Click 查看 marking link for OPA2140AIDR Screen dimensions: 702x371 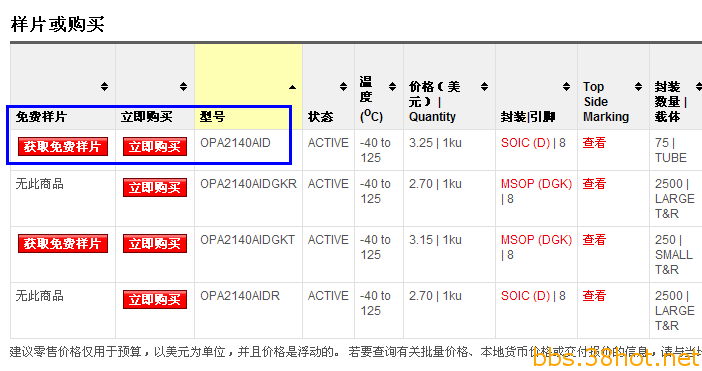click(x=594, y=295)
